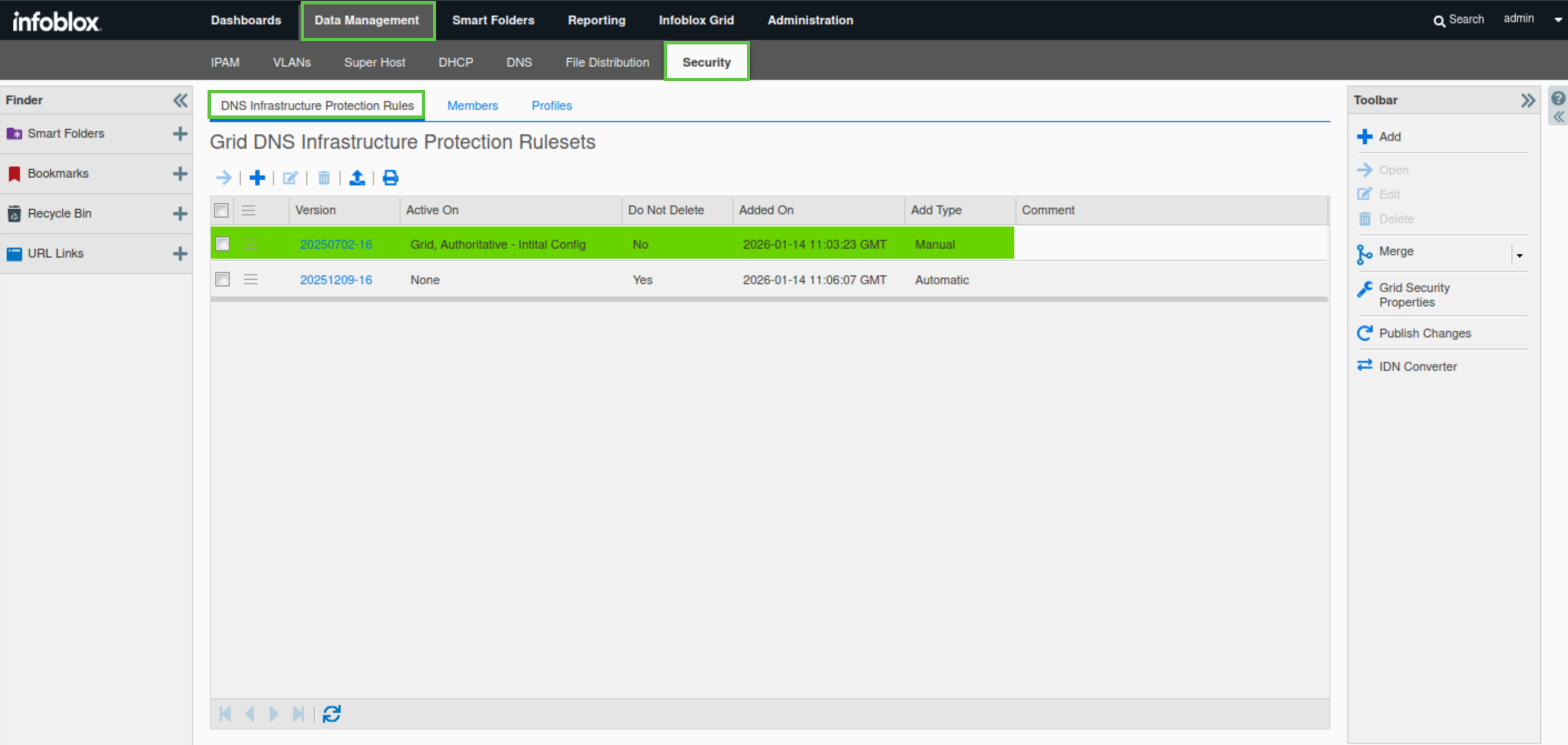This screenshot has width=1568, height=745.
Task: Expand the Smart Folders section
Action: click(180, 133)
